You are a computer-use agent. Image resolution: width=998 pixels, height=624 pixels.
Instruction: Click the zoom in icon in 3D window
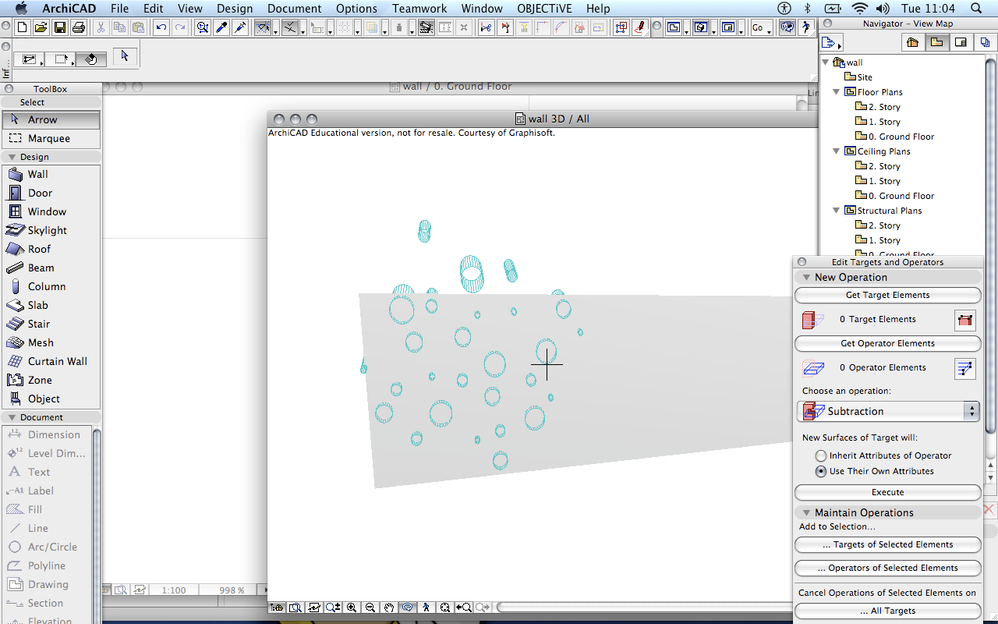[351, 607]
